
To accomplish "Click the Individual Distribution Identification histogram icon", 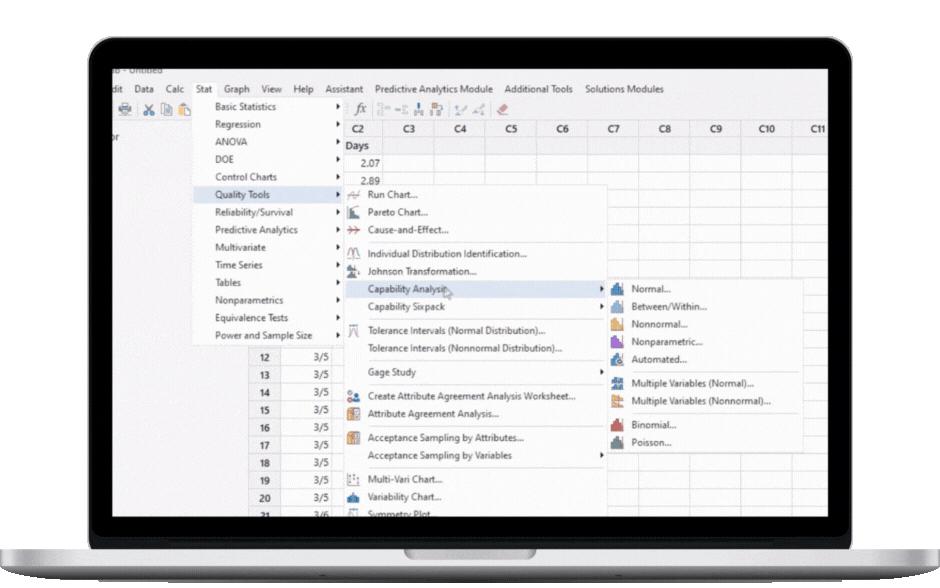I will [x=352, y=253].
